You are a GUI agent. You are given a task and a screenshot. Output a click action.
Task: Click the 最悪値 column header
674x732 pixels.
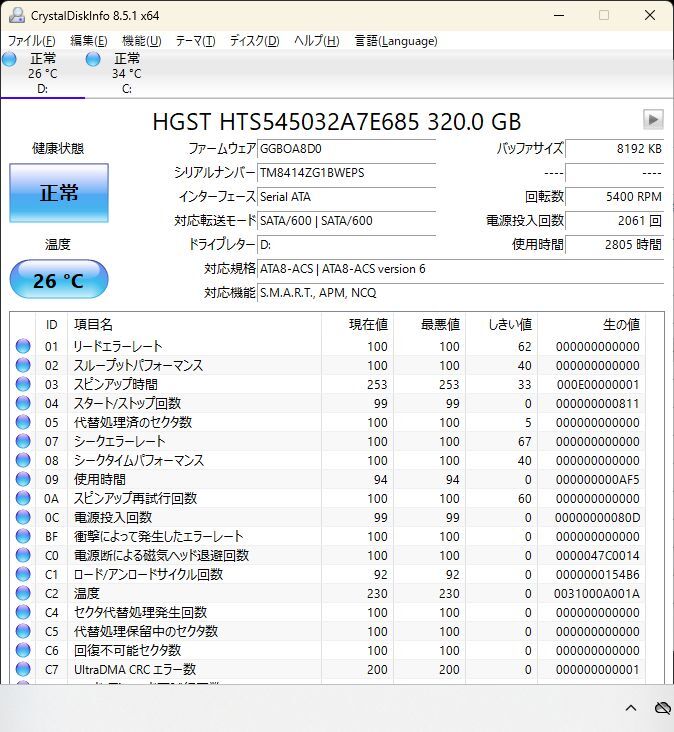pos(429,324)
